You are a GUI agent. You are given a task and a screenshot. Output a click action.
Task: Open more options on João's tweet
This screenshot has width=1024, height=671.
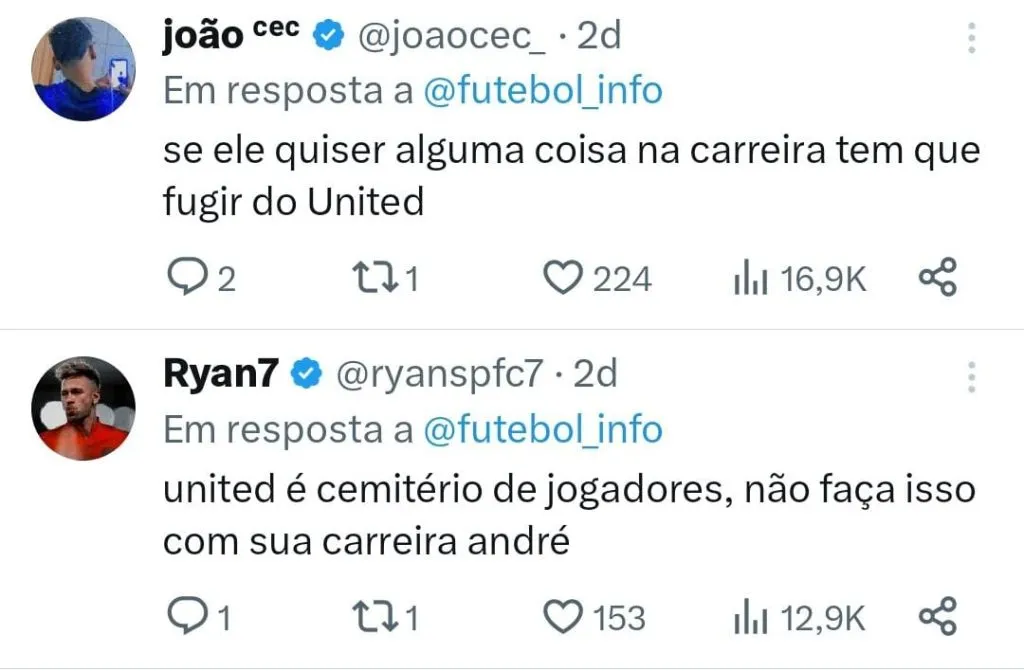tap(971, 37)
